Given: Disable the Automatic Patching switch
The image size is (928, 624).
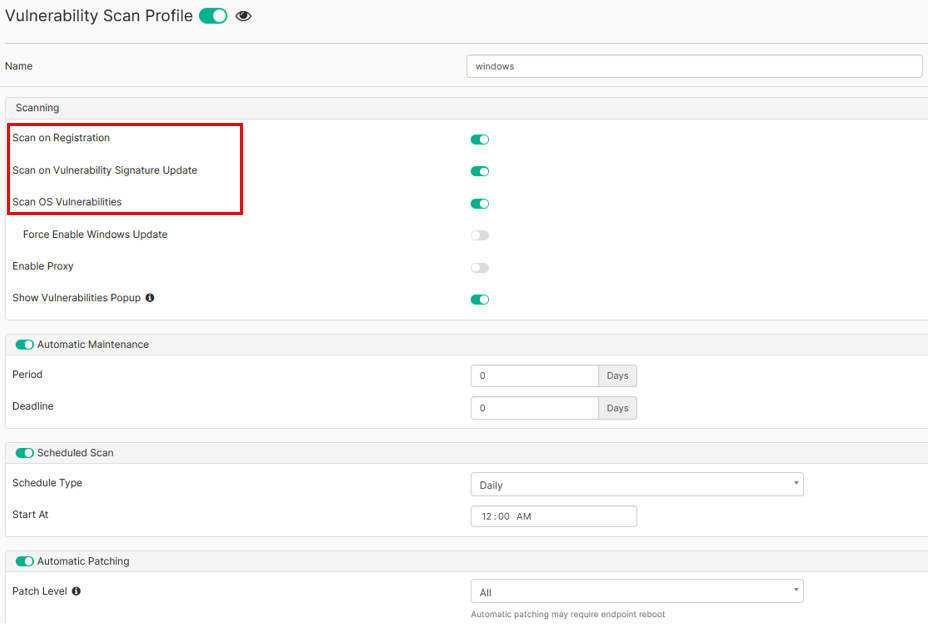Looking at the screenshot, I should (25, 561).
